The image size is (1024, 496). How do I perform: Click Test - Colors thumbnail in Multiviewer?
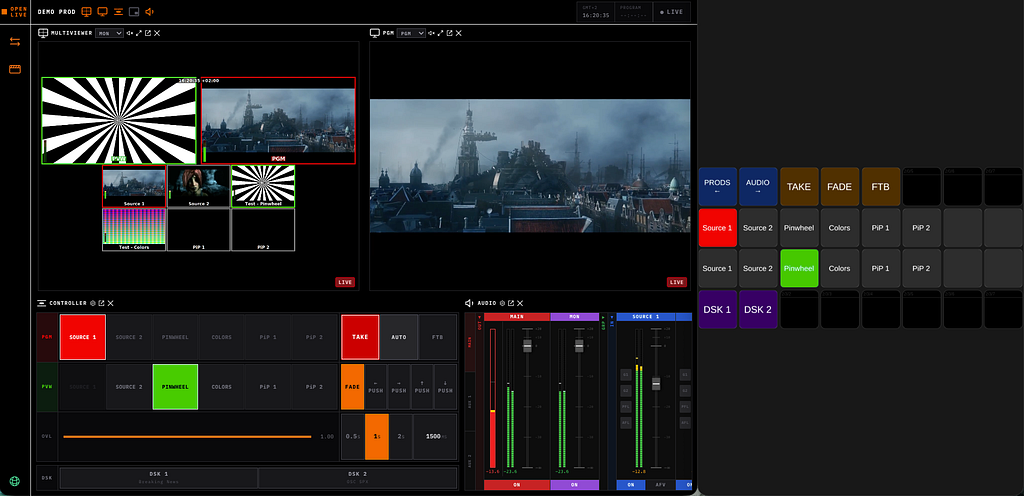(x=134, y=230)
